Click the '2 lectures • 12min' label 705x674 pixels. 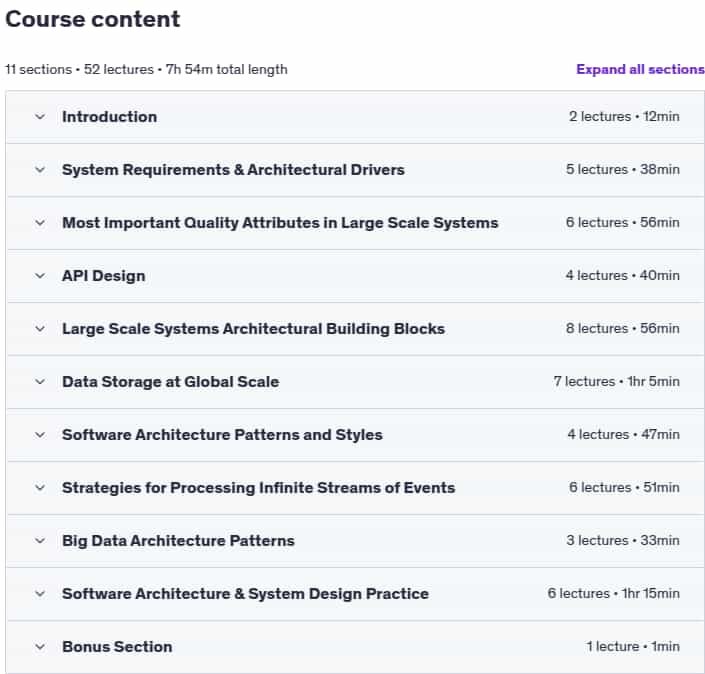click(624, 116)
